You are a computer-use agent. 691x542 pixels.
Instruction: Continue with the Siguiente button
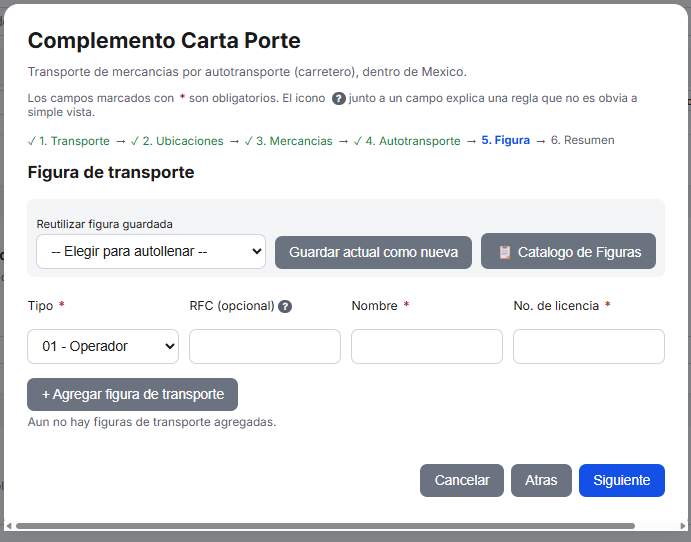(622, 480)
